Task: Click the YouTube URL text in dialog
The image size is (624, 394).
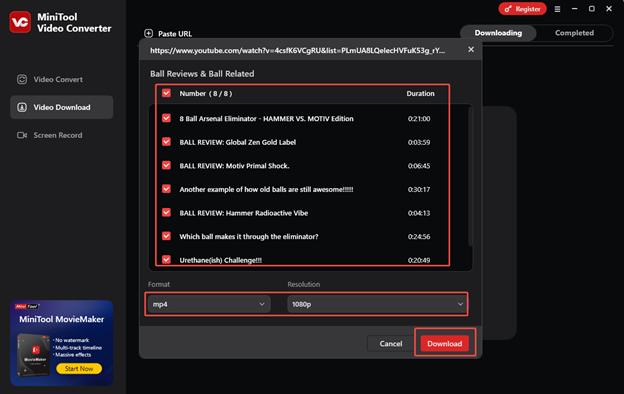Action: coord(297,51)
